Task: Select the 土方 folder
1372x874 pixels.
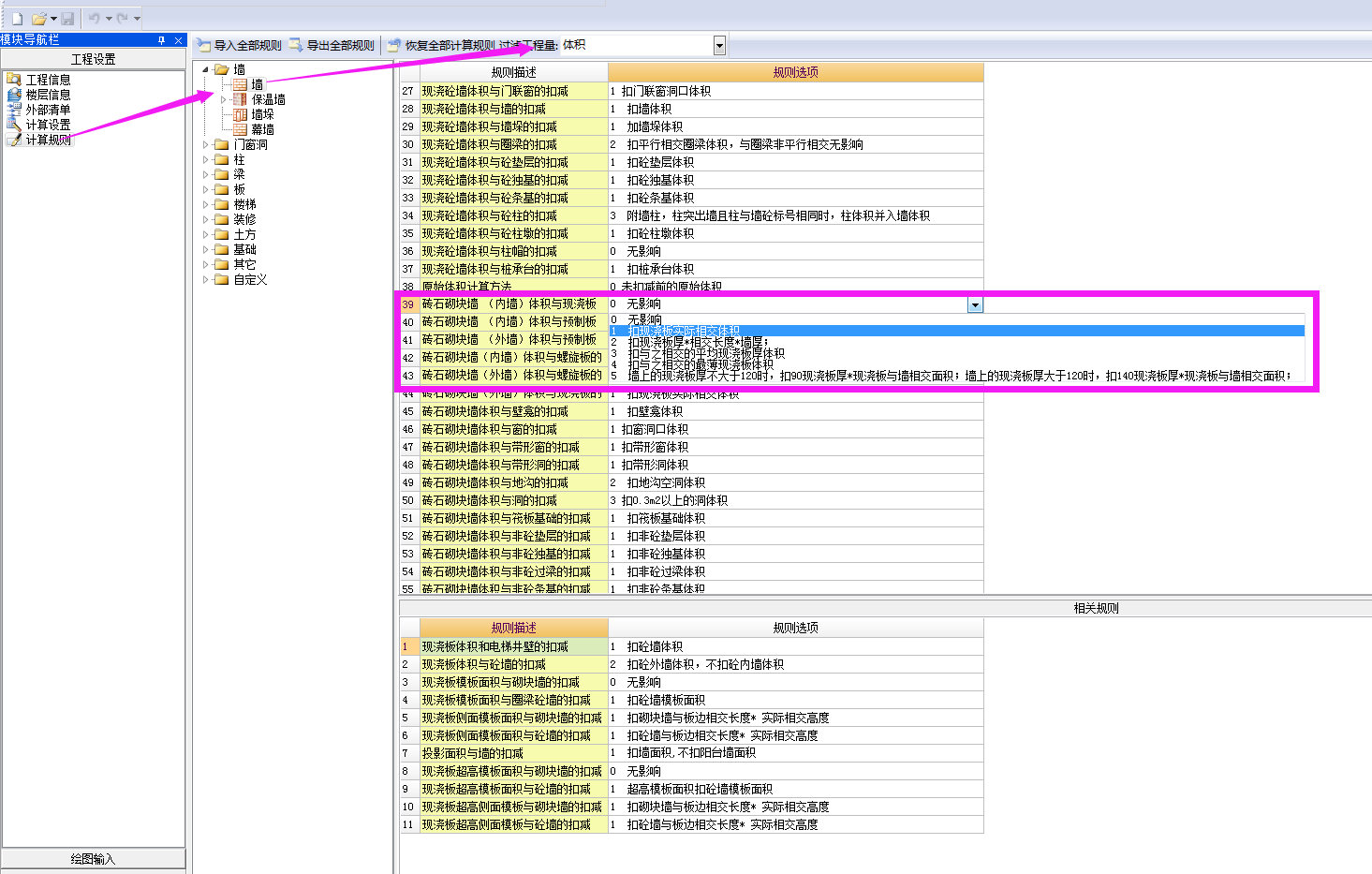Action: [x=244, y=234]
